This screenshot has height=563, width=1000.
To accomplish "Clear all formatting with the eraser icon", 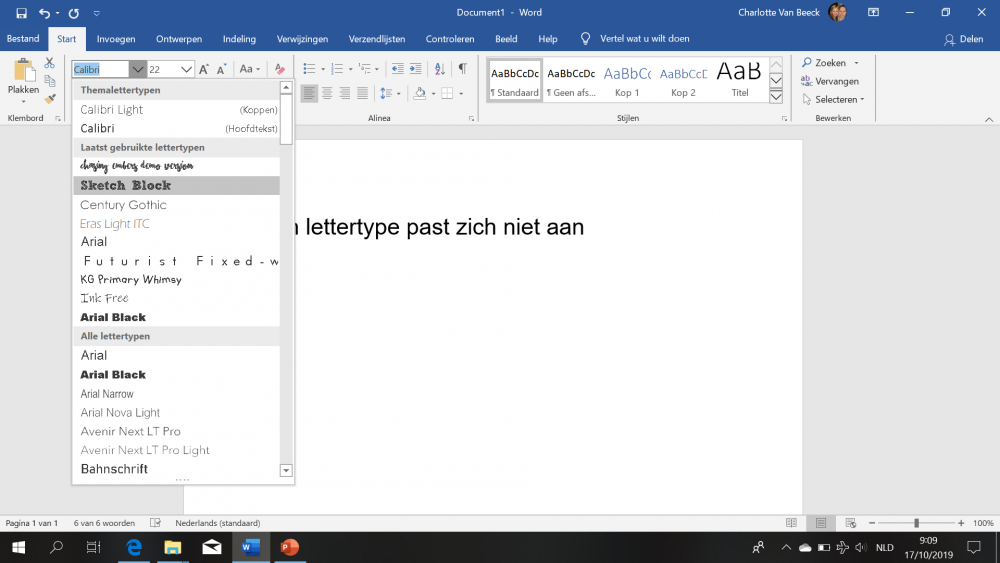I will [x=280, y=69].
